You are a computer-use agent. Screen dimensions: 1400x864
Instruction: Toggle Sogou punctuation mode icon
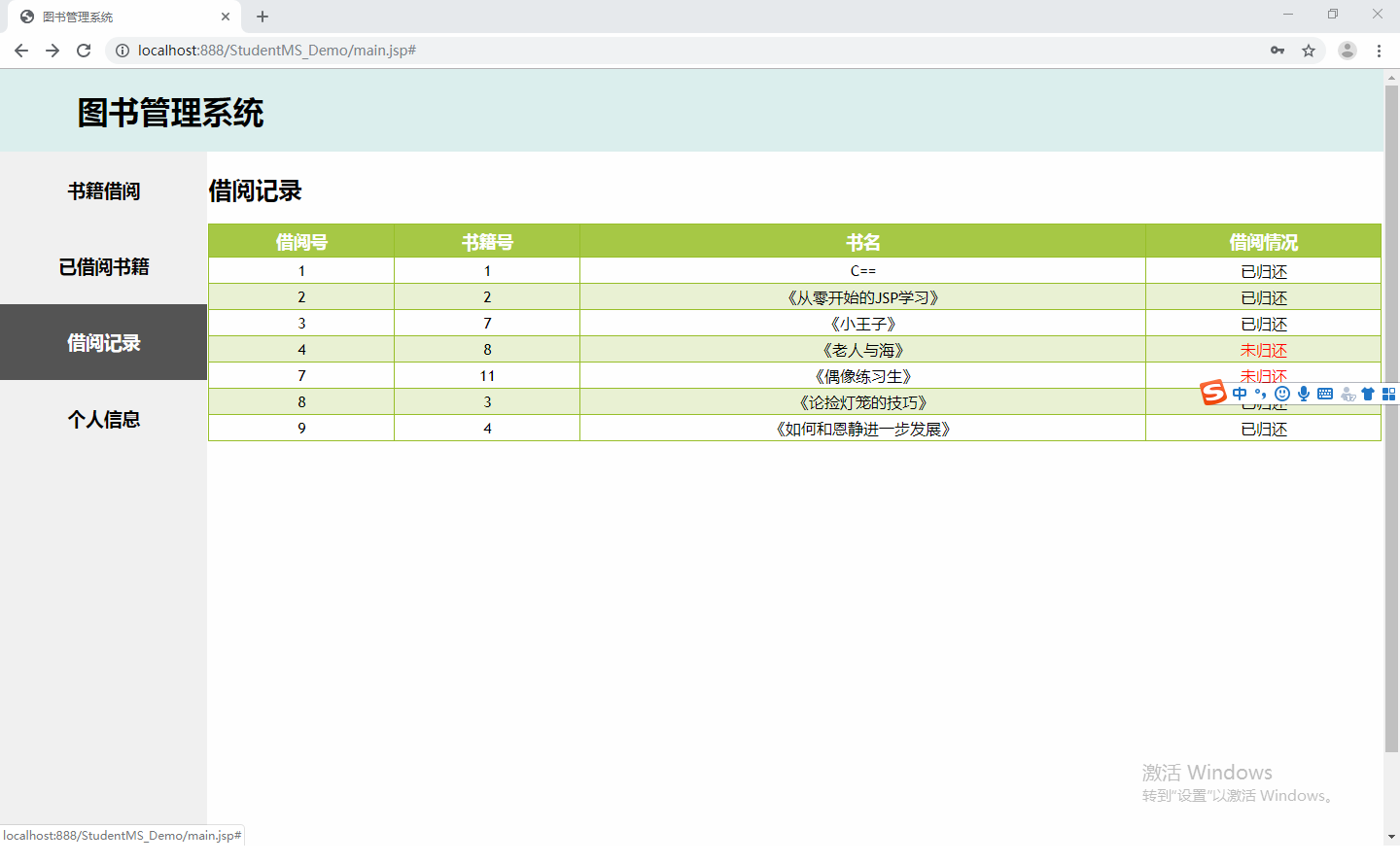click(x=1261, y=394)
